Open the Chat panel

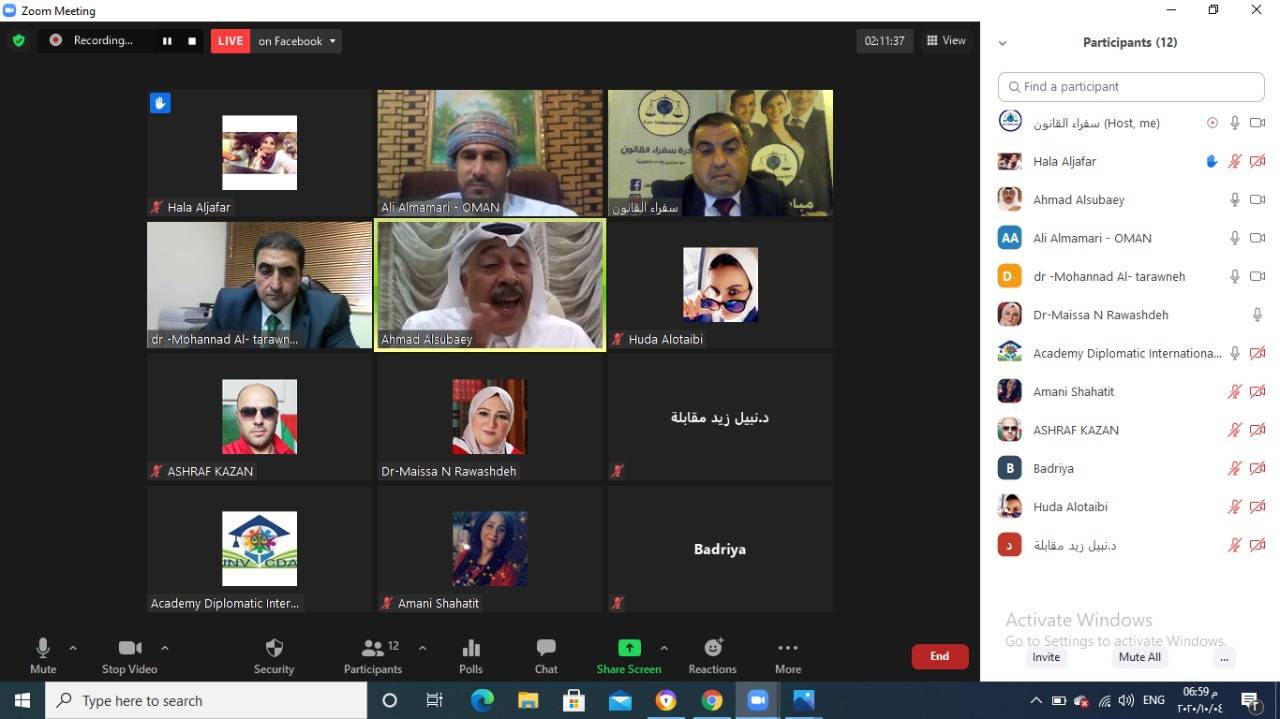click(x=546, y=648)
